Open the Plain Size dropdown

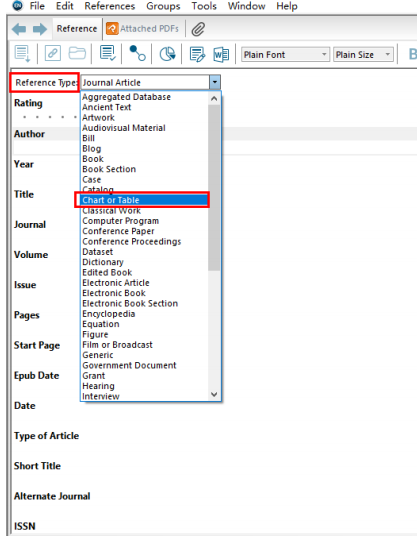(x=363, y=55)
